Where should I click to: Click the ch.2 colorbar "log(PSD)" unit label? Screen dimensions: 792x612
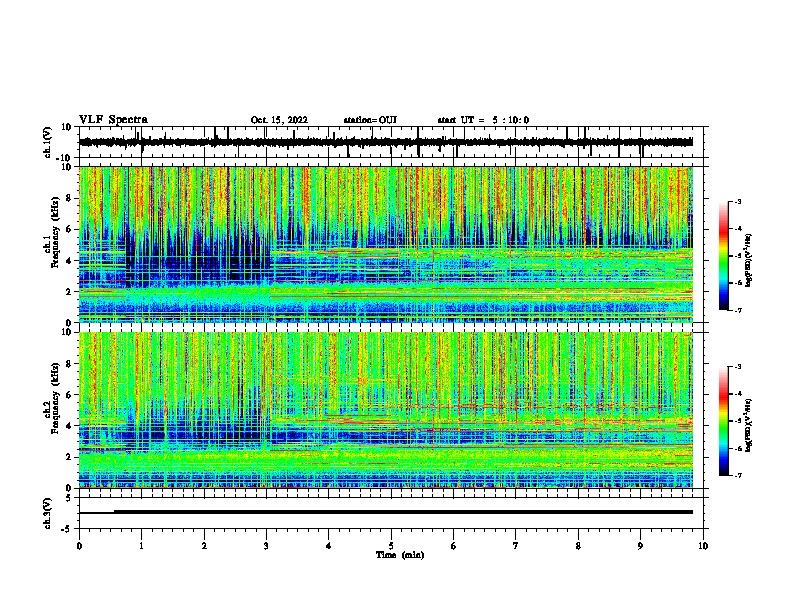pyautogui.click(x=749, y=426)
